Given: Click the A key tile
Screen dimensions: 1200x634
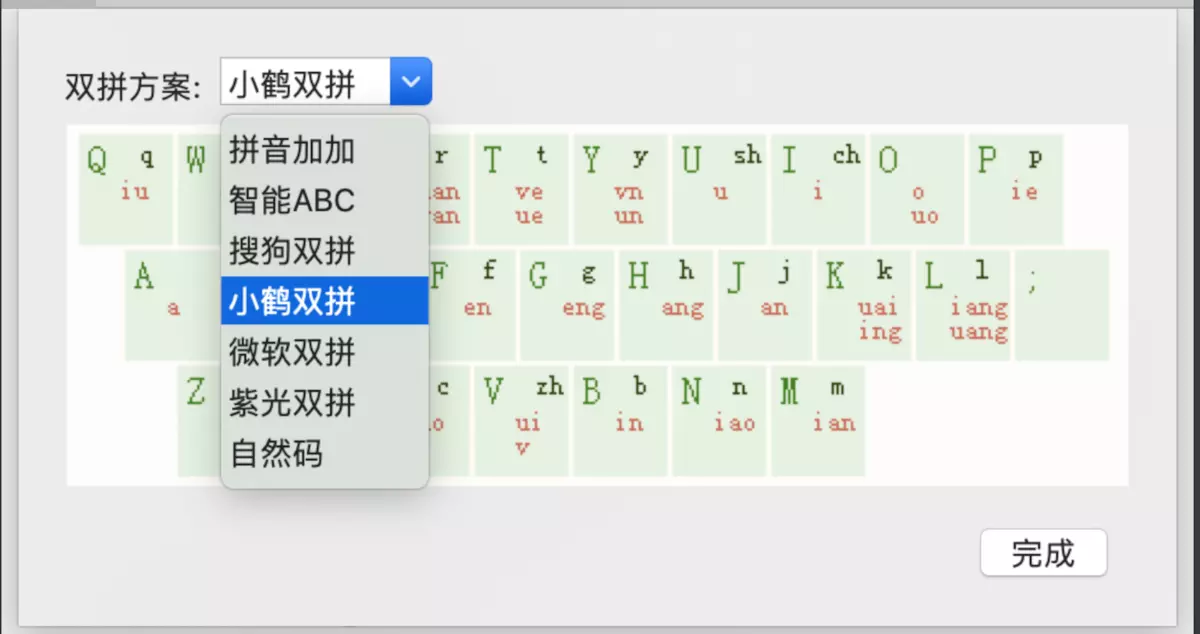Looking at the screenshot, I should tap(173, 305).
